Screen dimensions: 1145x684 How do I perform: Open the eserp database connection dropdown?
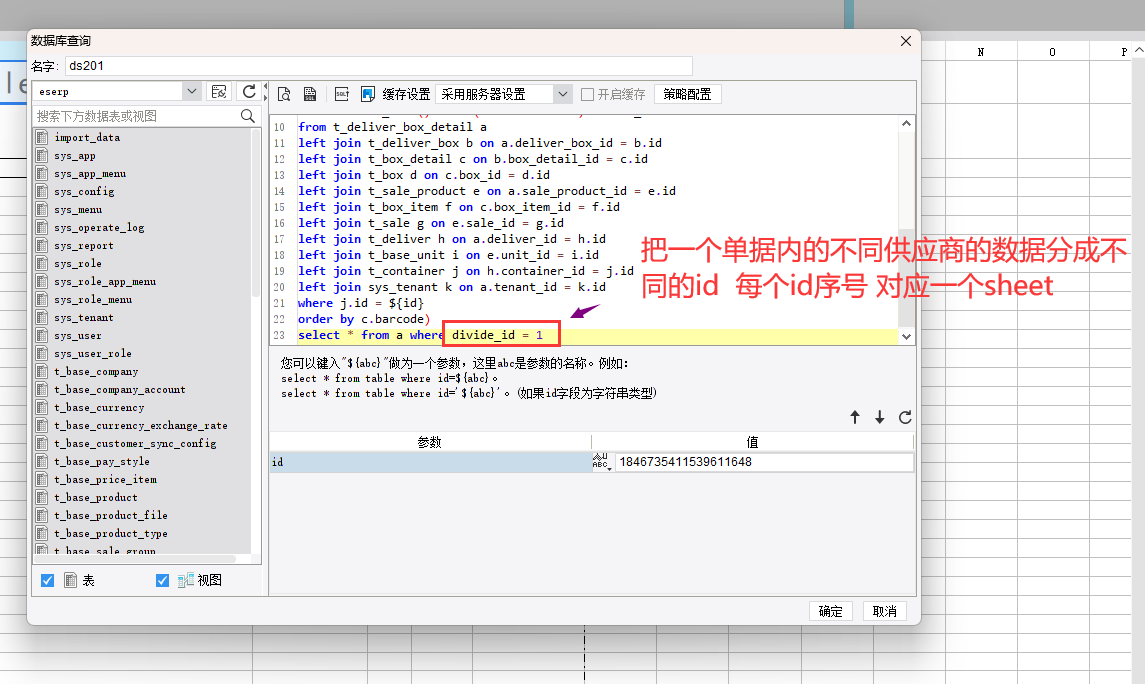(192, 92)
